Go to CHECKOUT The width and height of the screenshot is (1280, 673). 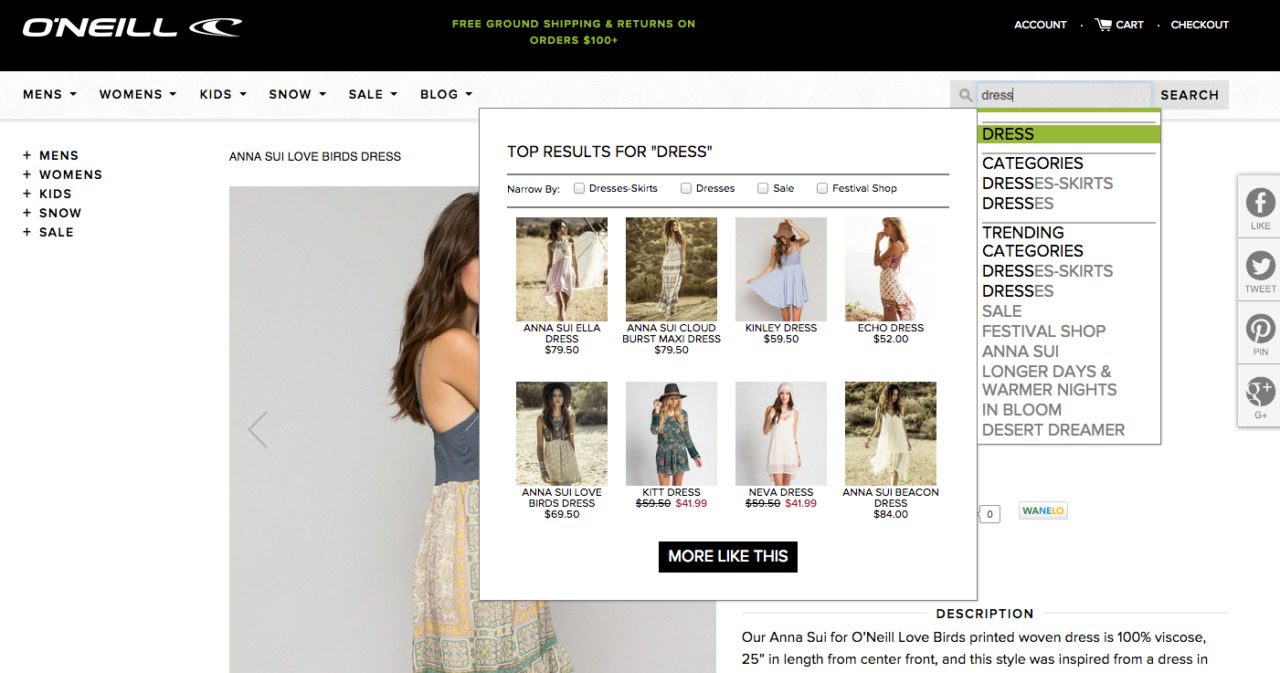click(1199, 25)
